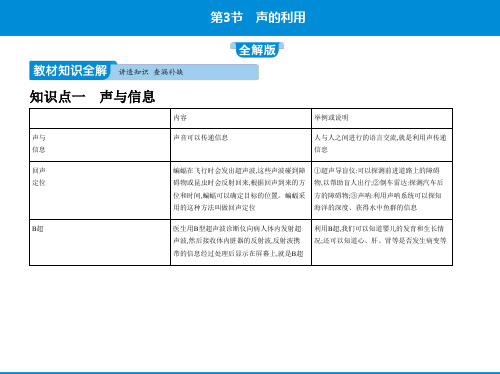This screenshot has width=500, height=374.
Task: Click the 内容 column header cell
Action: (x=241, y=118)
